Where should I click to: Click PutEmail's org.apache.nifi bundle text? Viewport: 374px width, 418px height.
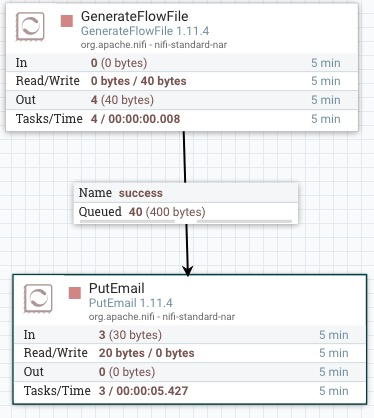coord(162,316)
